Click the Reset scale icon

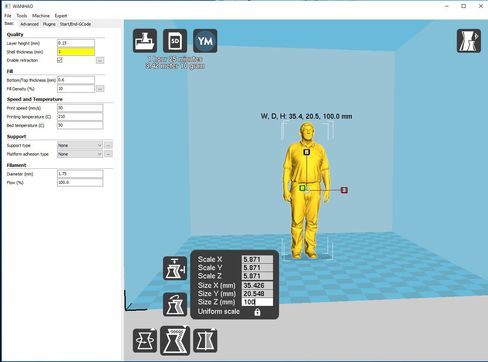(175, 304)
